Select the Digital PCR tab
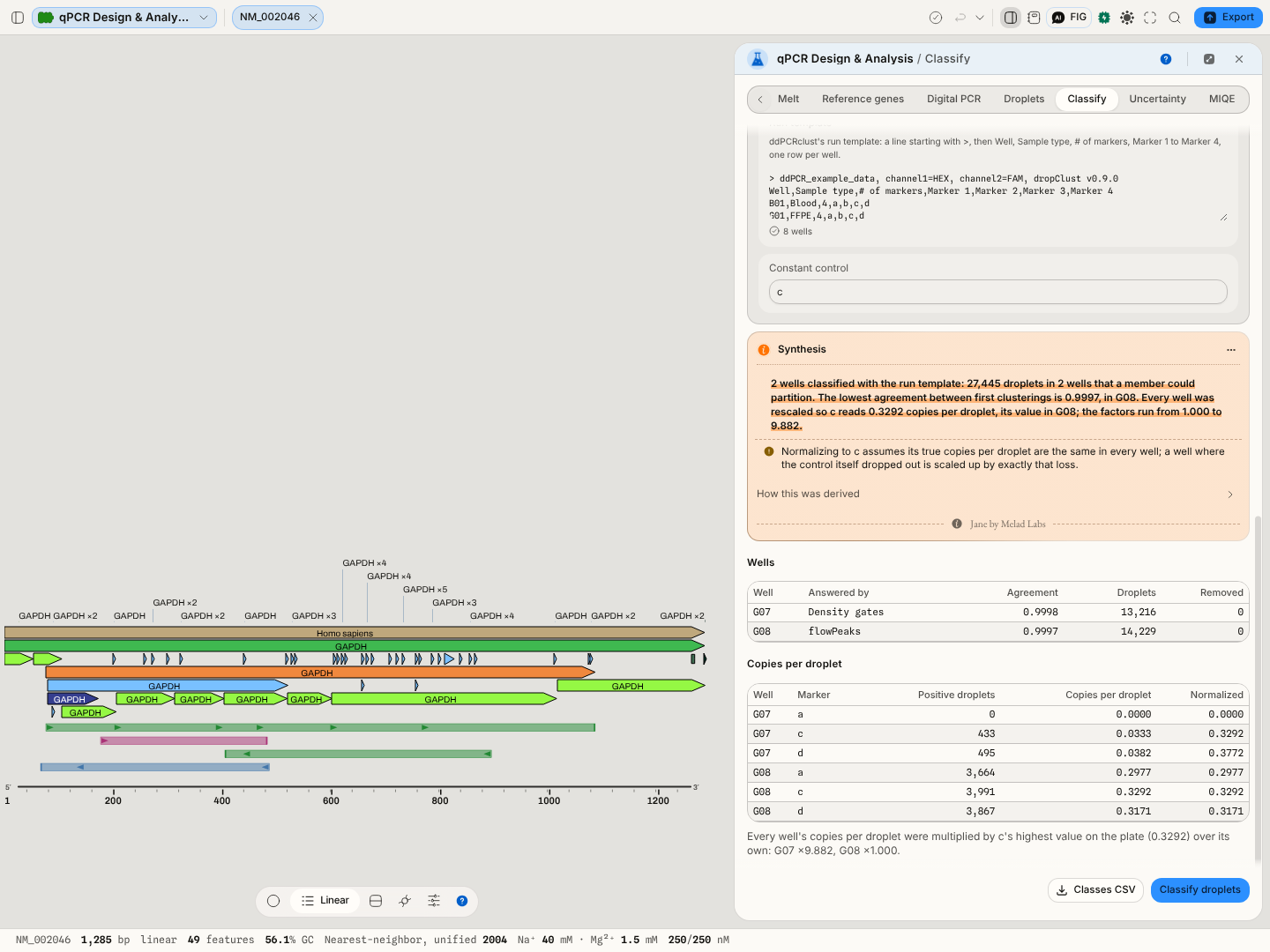Image resolution: width=1270 pixels, height=952 pixels. pos(953,100)
